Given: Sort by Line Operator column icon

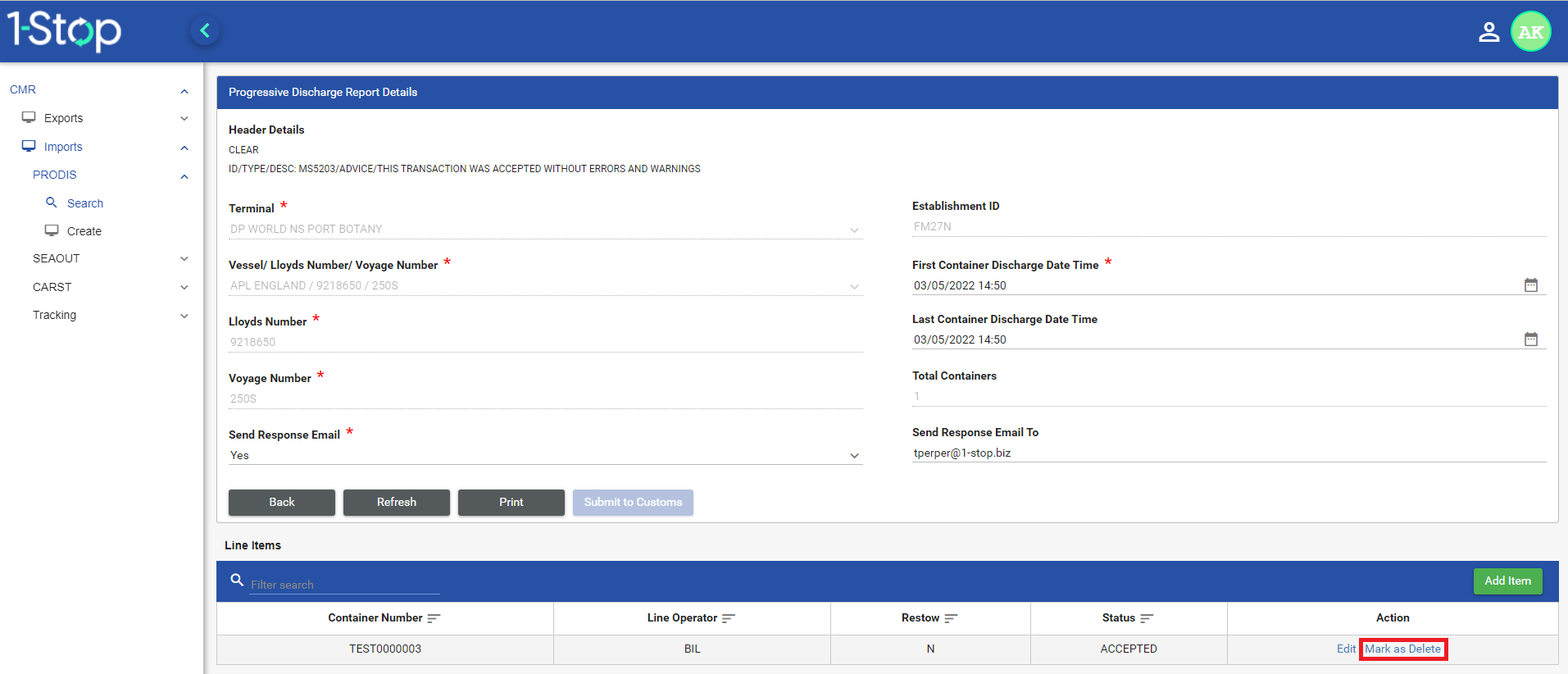Looking at the screenshot, I should [728, 618].
